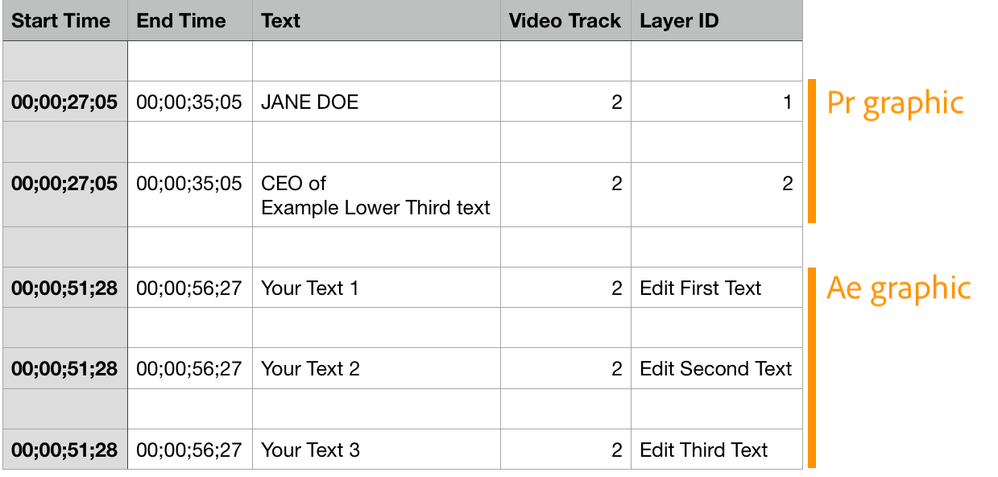Select the Your Text 1 cell
This screenshot has width=998, height=477.
point(310,288)
